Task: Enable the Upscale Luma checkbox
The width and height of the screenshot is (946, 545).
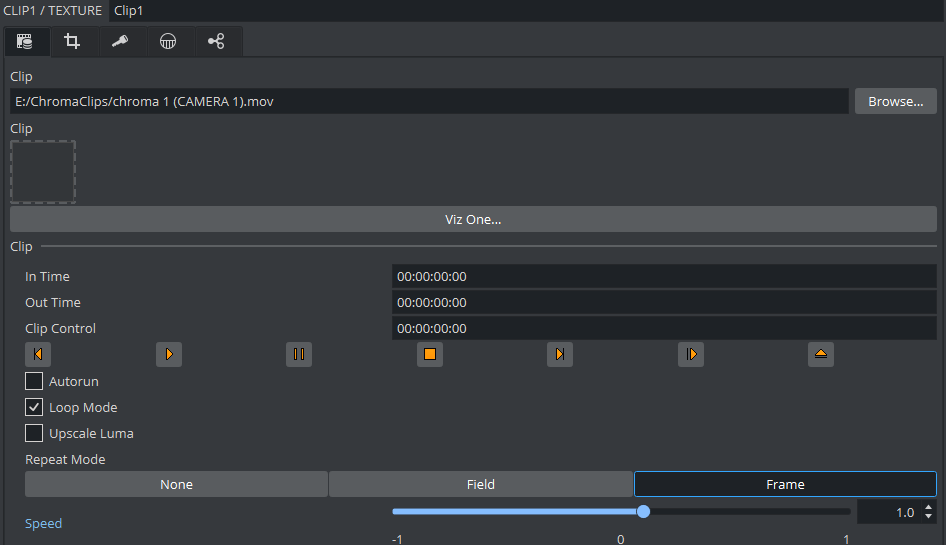Action: 34,433
